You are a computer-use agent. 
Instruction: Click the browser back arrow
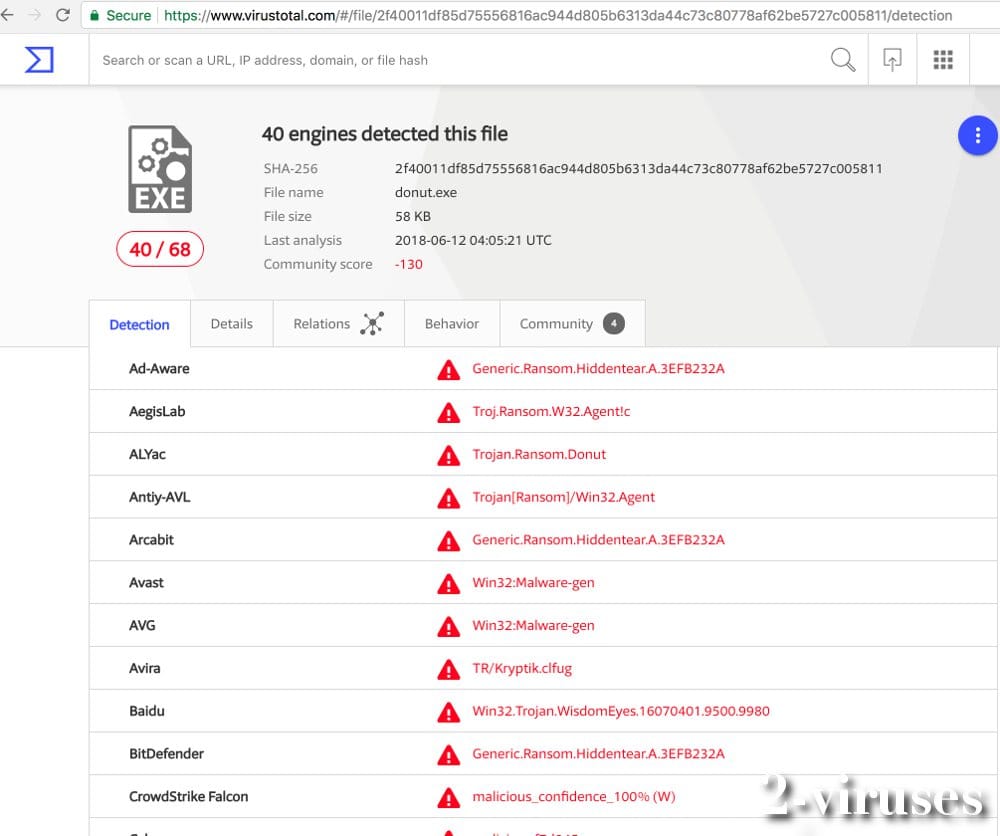[8, 15]
